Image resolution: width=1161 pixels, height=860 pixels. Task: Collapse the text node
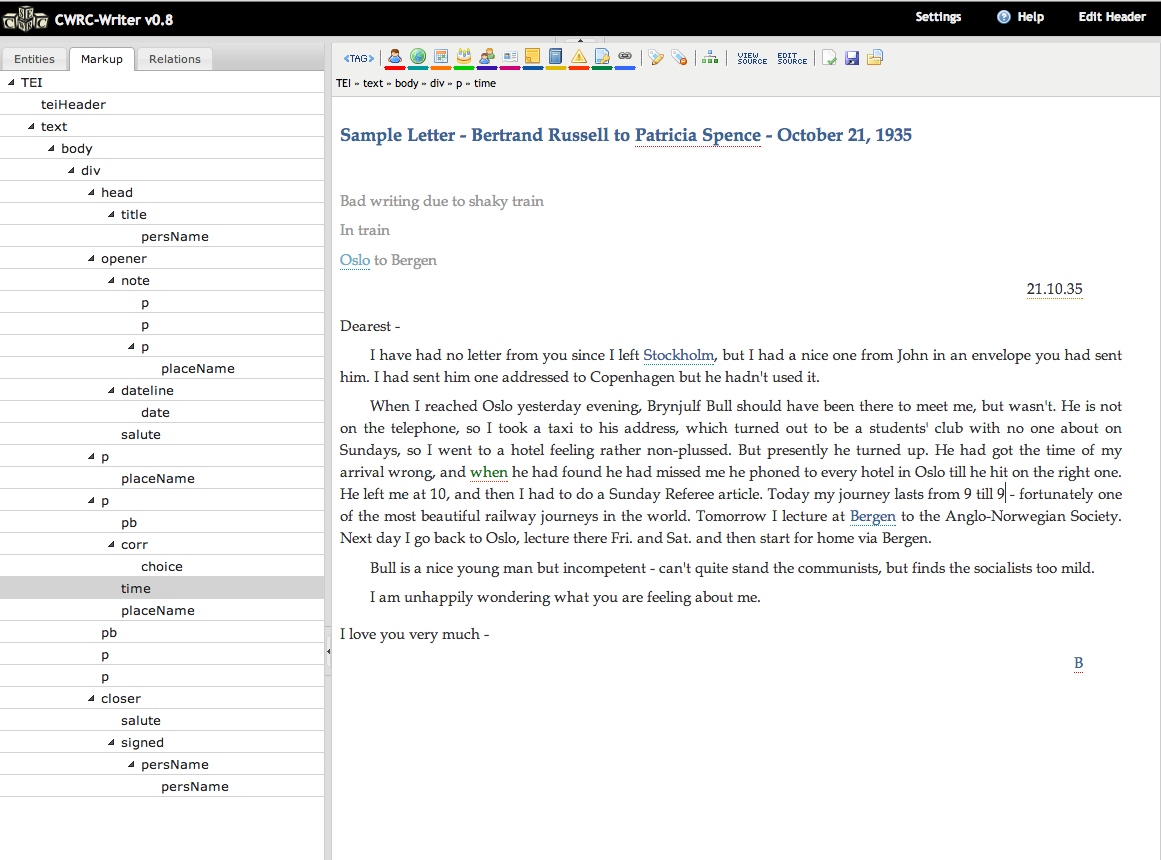click(x=31, y=127)
